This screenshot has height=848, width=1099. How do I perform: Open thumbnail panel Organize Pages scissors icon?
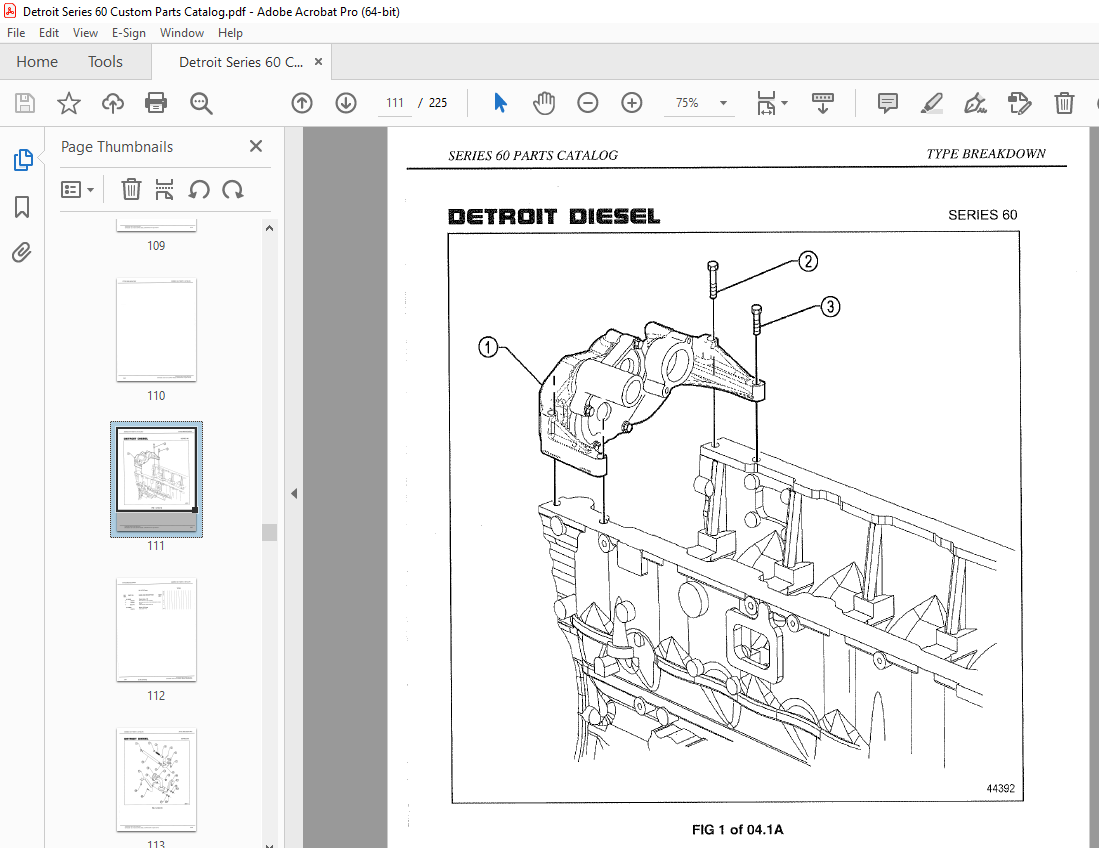pos(165,189)
